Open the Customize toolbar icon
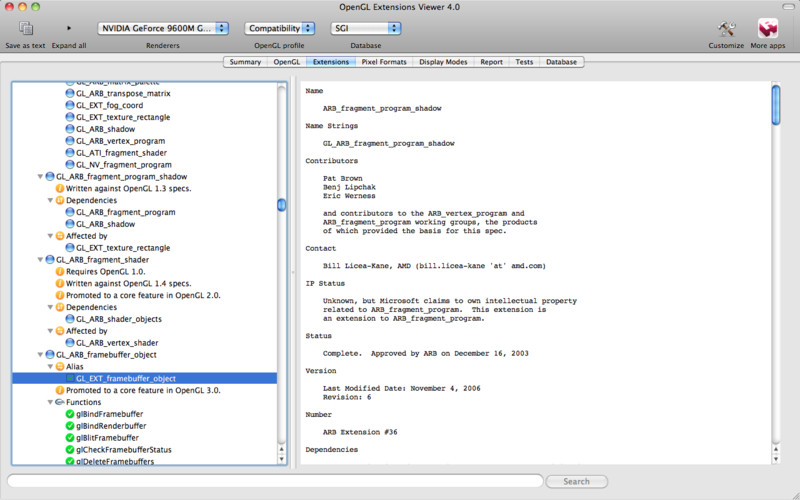This screenshot has height=500, width=800. click(726, 28)
